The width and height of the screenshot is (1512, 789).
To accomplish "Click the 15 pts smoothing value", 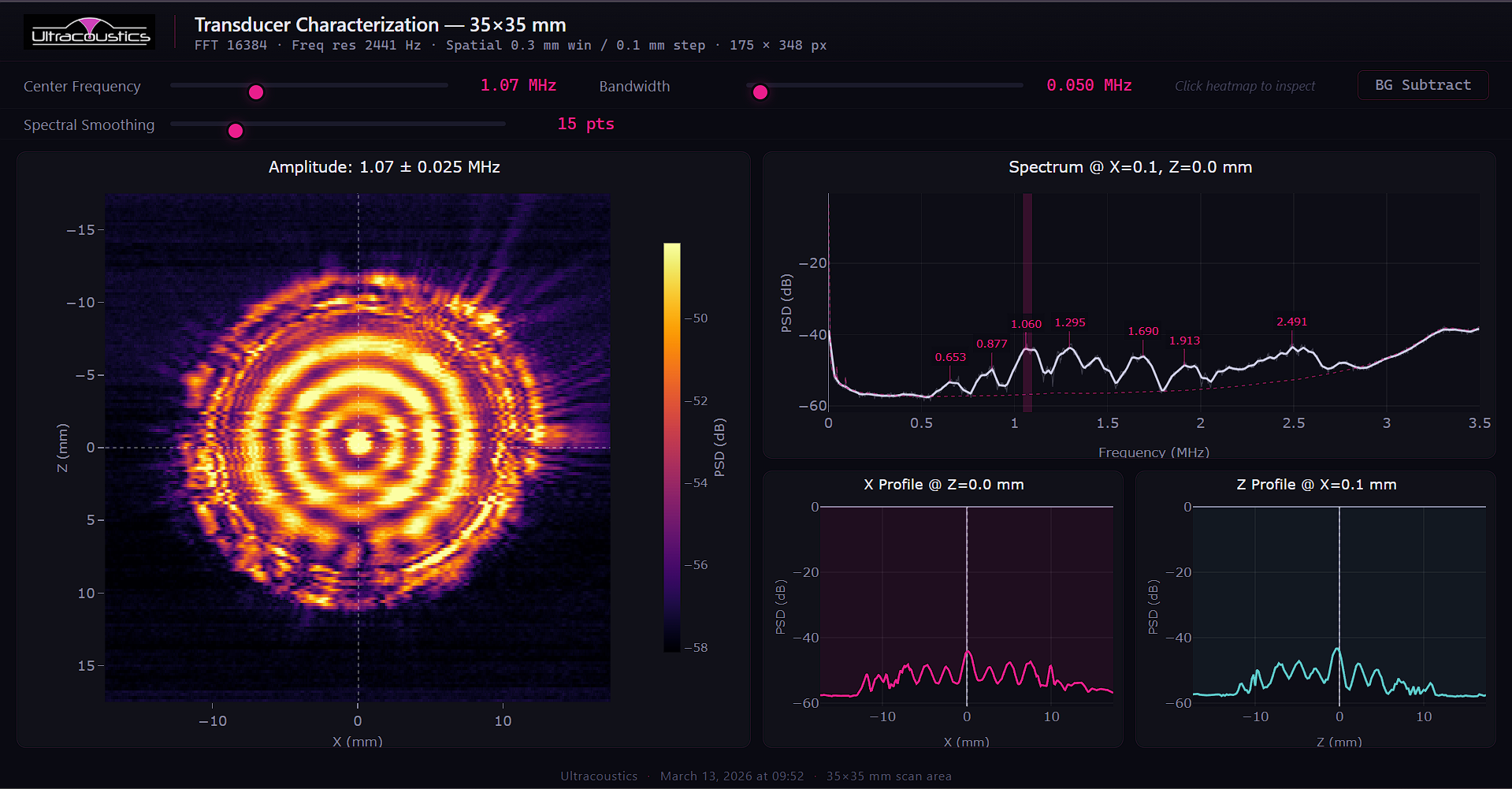I will click(585, 124).
